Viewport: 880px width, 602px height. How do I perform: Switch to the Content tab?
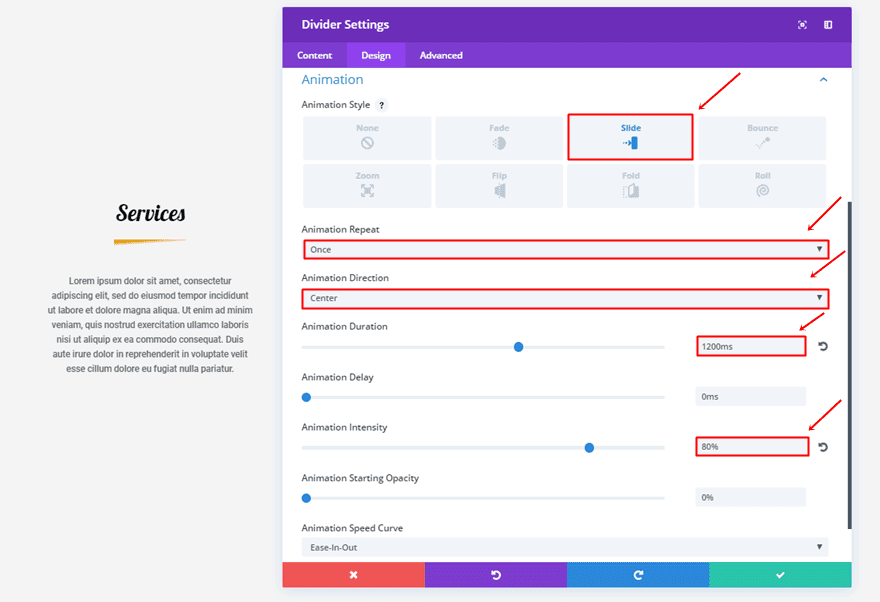(x=315, y=55)
